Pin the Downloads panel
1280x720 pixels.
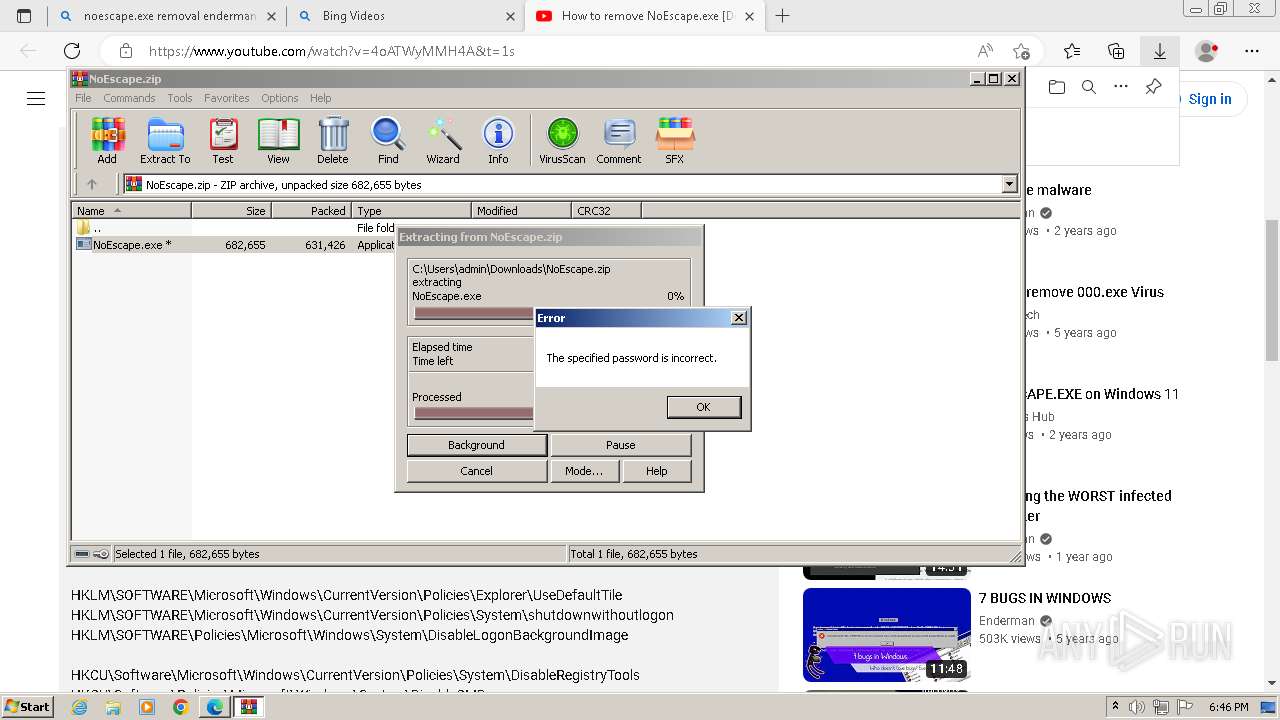1153,87
